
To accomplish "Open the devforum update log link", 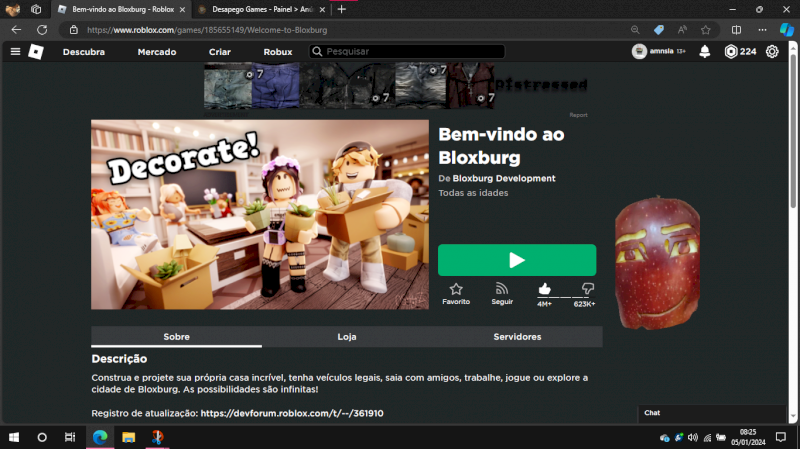I will pyautogui.click(x=292, y=413).
